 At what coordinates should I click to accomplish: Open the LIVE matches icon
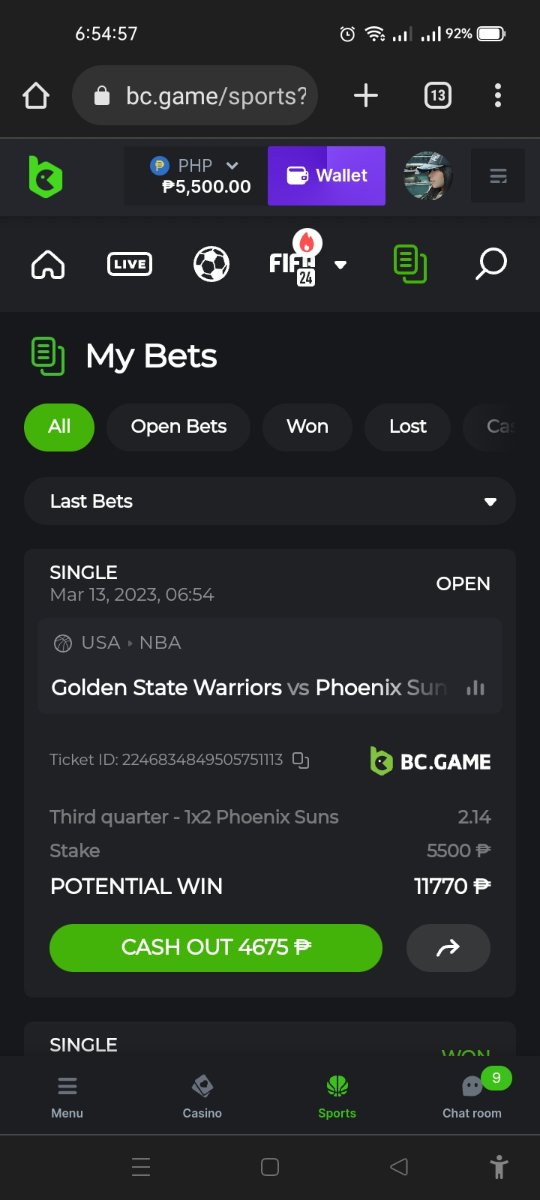(130, 265)
